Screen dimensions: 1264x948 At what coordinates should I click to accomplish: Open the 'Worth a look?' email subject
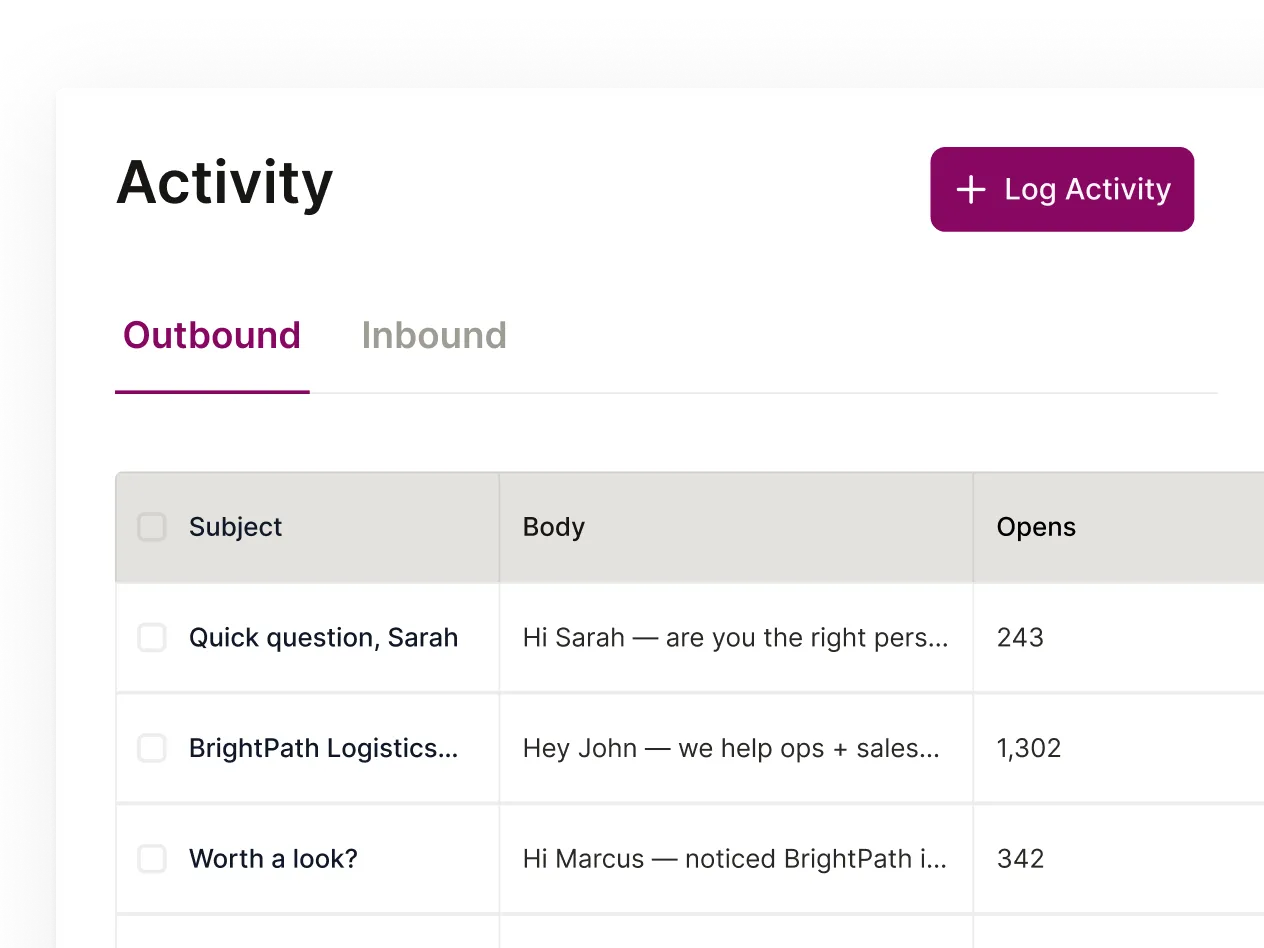[272, 858]
